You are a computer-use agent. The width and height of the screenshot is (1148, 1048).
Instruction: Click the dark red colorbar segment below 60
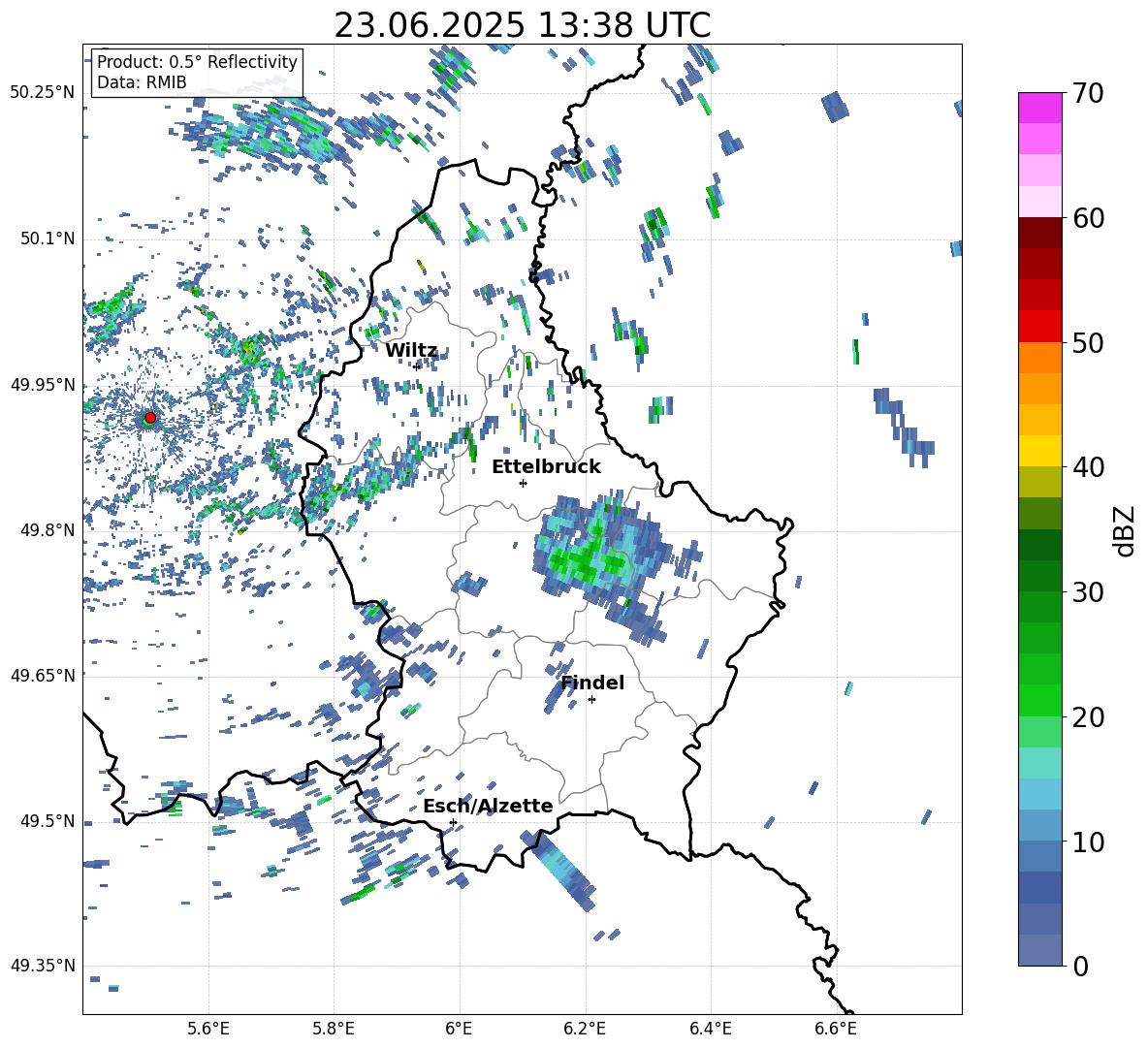tap(1039, 233)
